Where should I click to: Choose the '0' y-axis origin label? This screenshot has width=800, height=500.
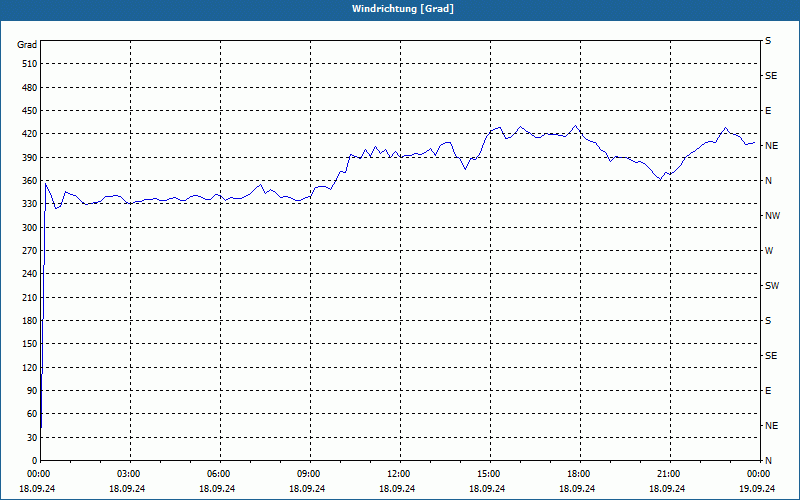click(35, 461)
